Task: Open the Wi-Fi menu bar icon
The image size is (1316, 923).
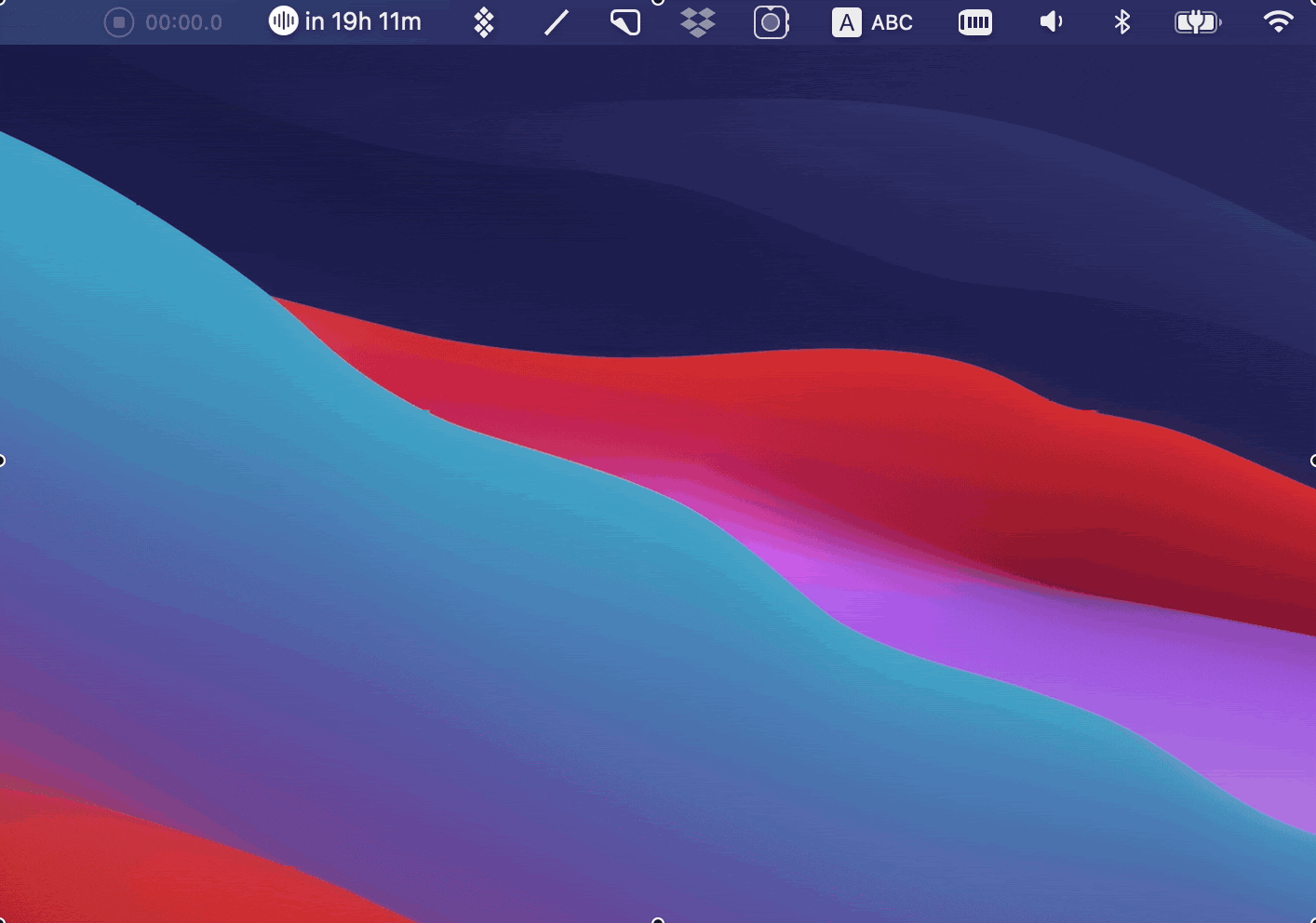Action: [1279, 21]
